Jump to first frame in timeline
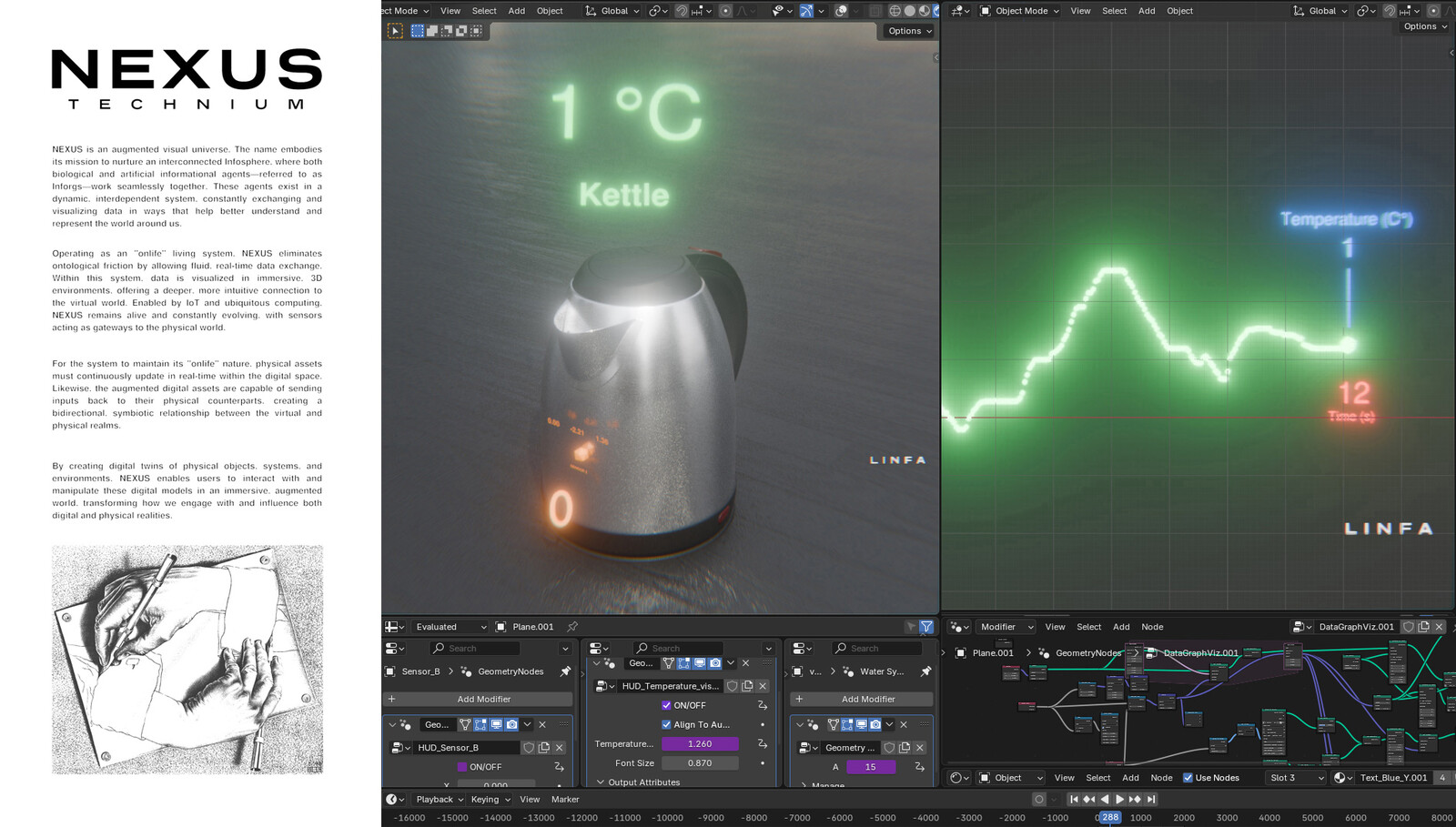 (x=1074, y=800)
